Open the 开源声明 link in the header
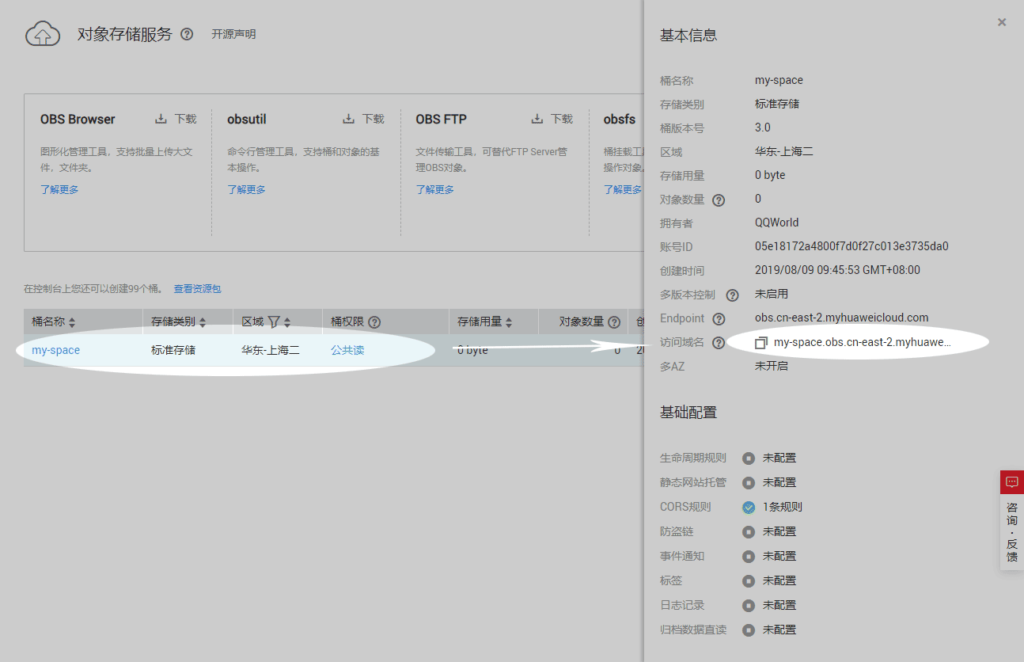This screenshot has width=1024, height=662. 233,34
